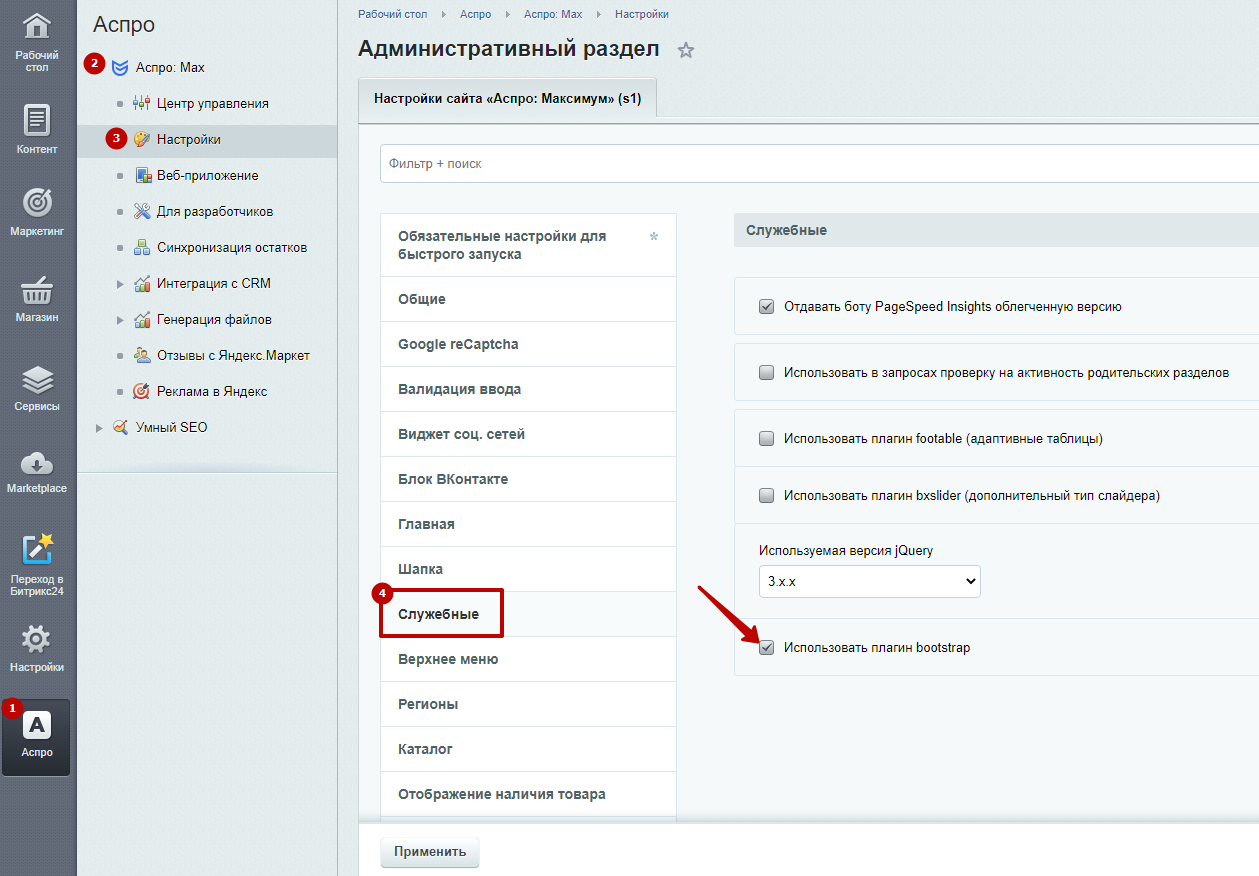Expand the Генерация файлов tree node
The height and width of the screenshot is (876, 1259).
coord(120,320)
